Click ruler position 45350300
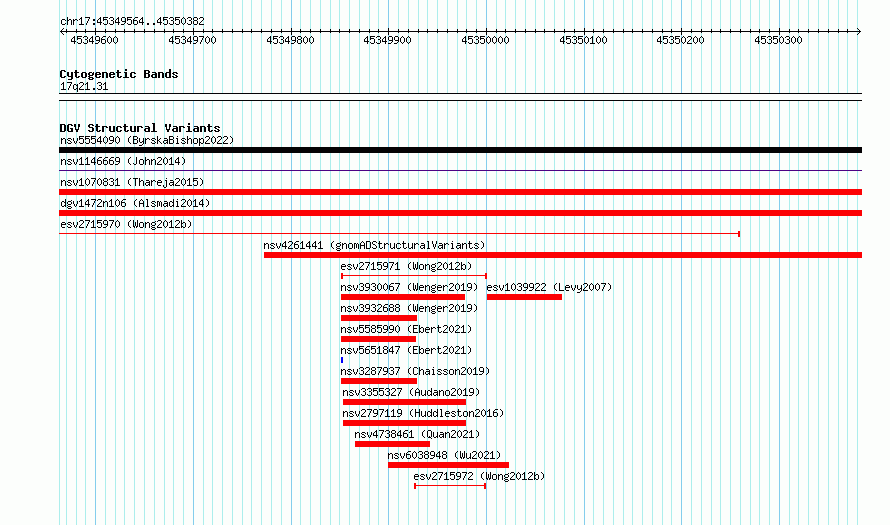This screenshot has width=890, height=525. pyautogui.click(x=778, y=40)
